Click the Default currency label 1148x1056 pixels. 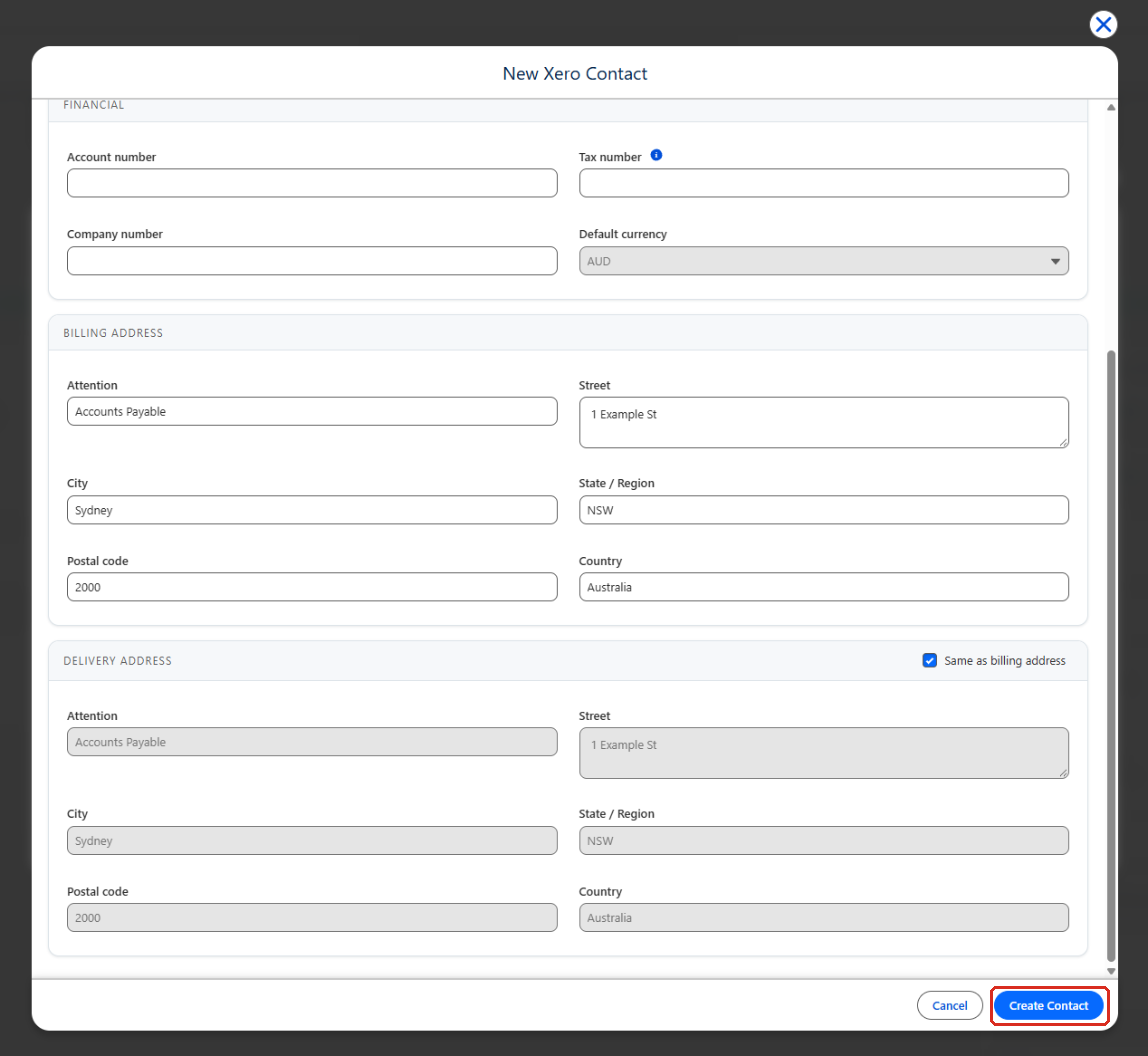(x=622, y=234)
